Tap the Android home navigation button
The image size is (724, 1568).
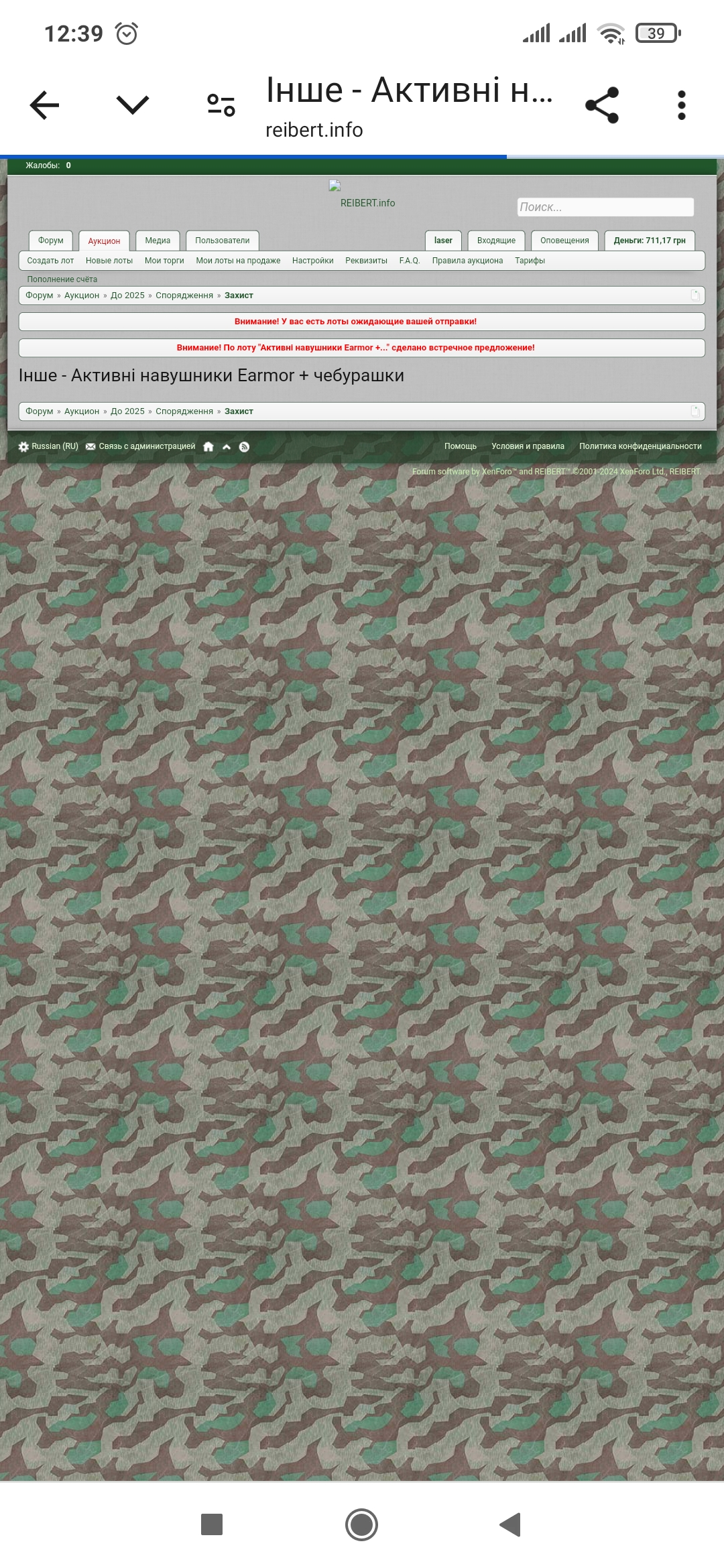coord(361,1524)
